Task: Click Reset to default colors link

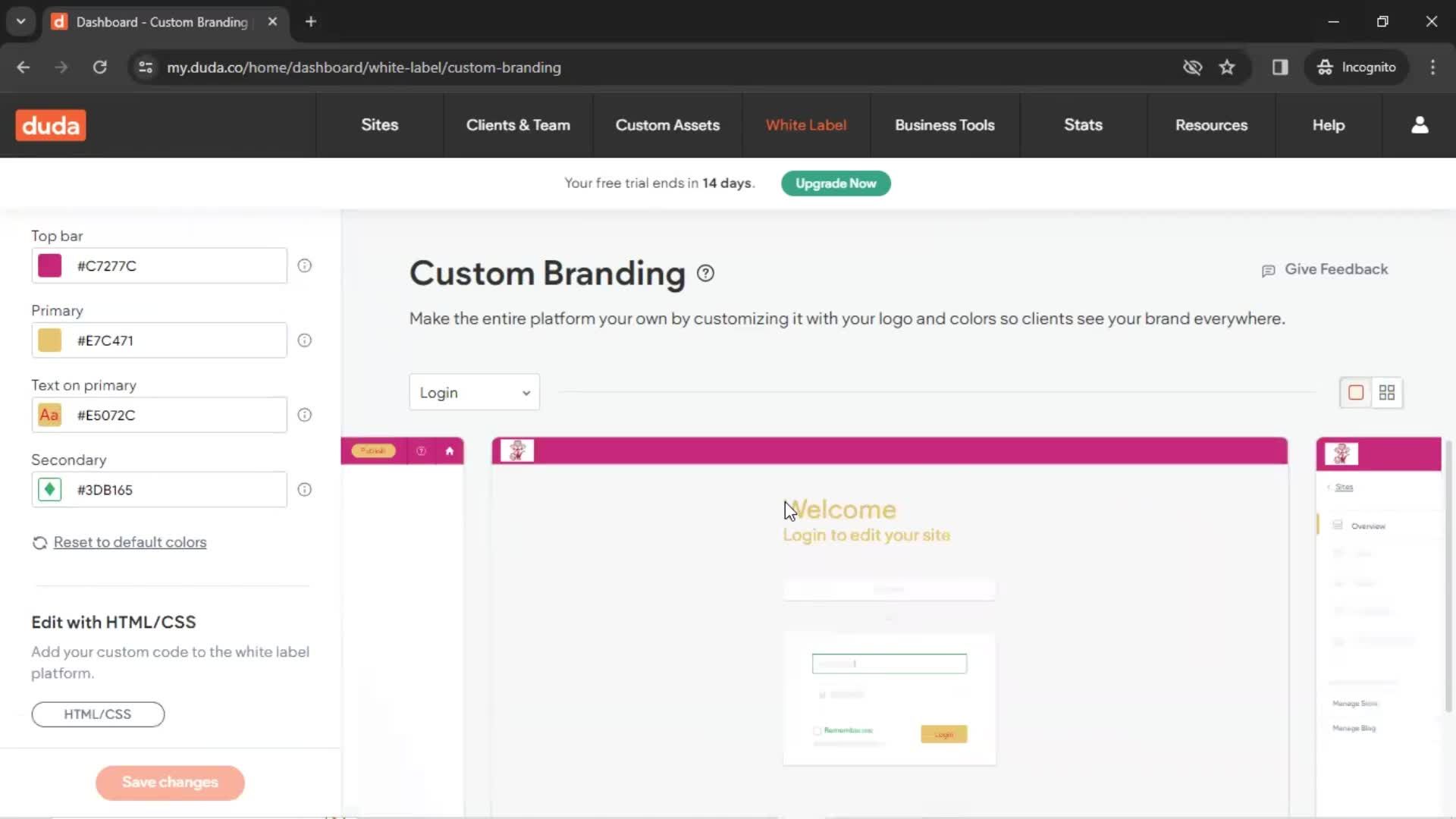Action: 130,542
